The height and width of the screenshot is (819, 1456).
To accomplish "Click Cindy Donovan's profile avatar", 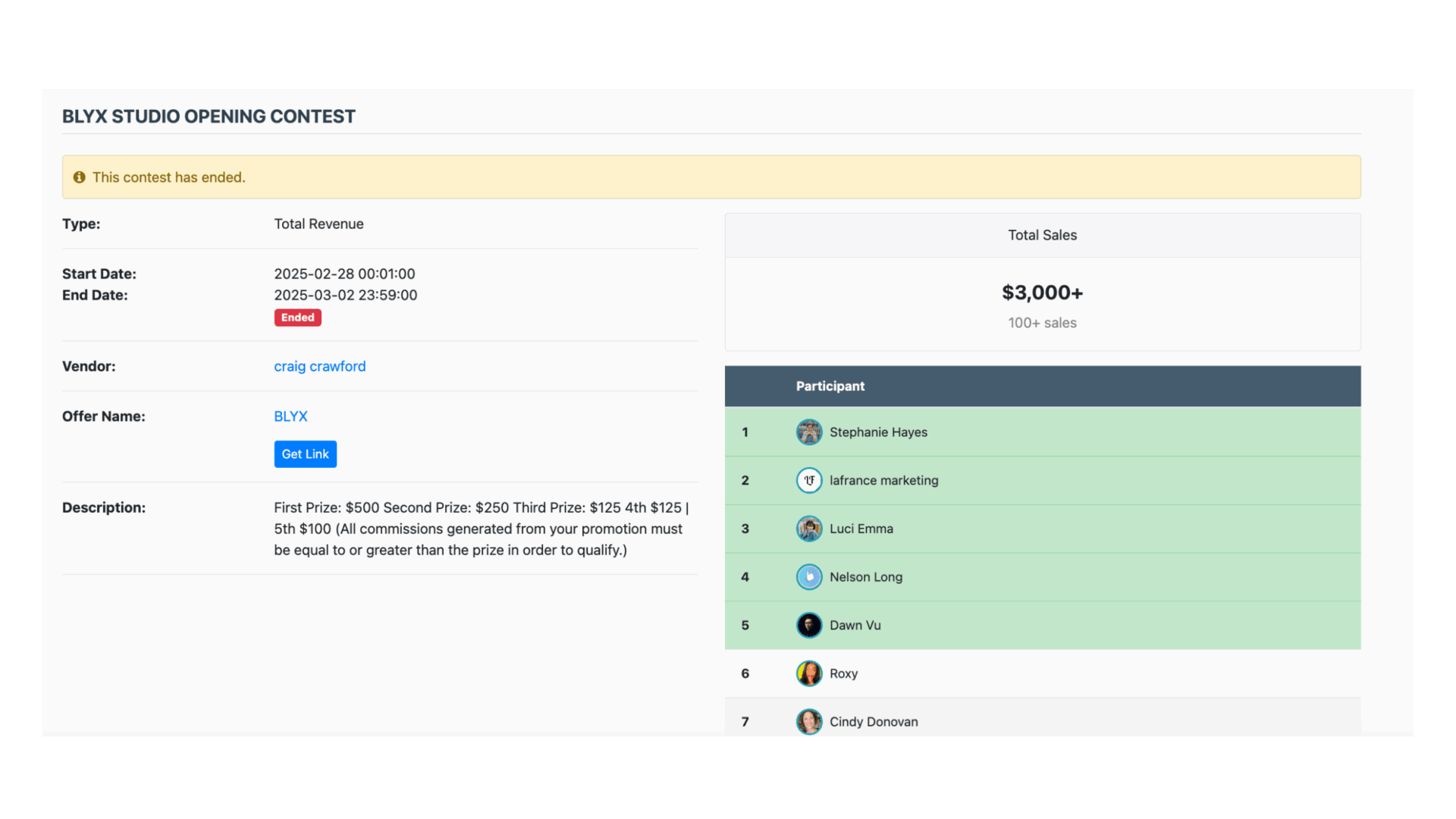I will click(808, 721).
